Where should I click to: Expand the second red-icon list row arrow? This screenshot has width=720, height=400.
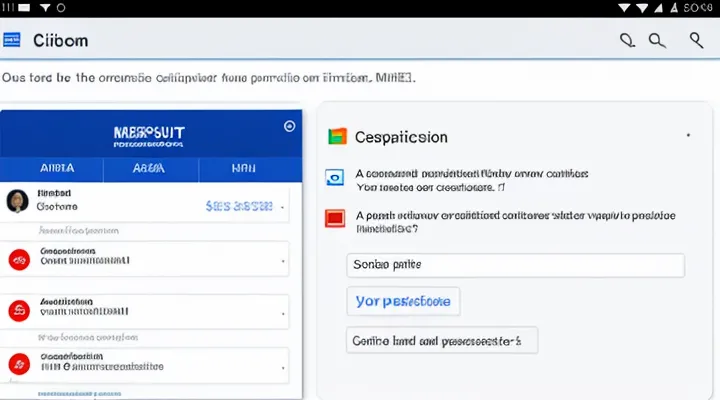tap(282, 312)
